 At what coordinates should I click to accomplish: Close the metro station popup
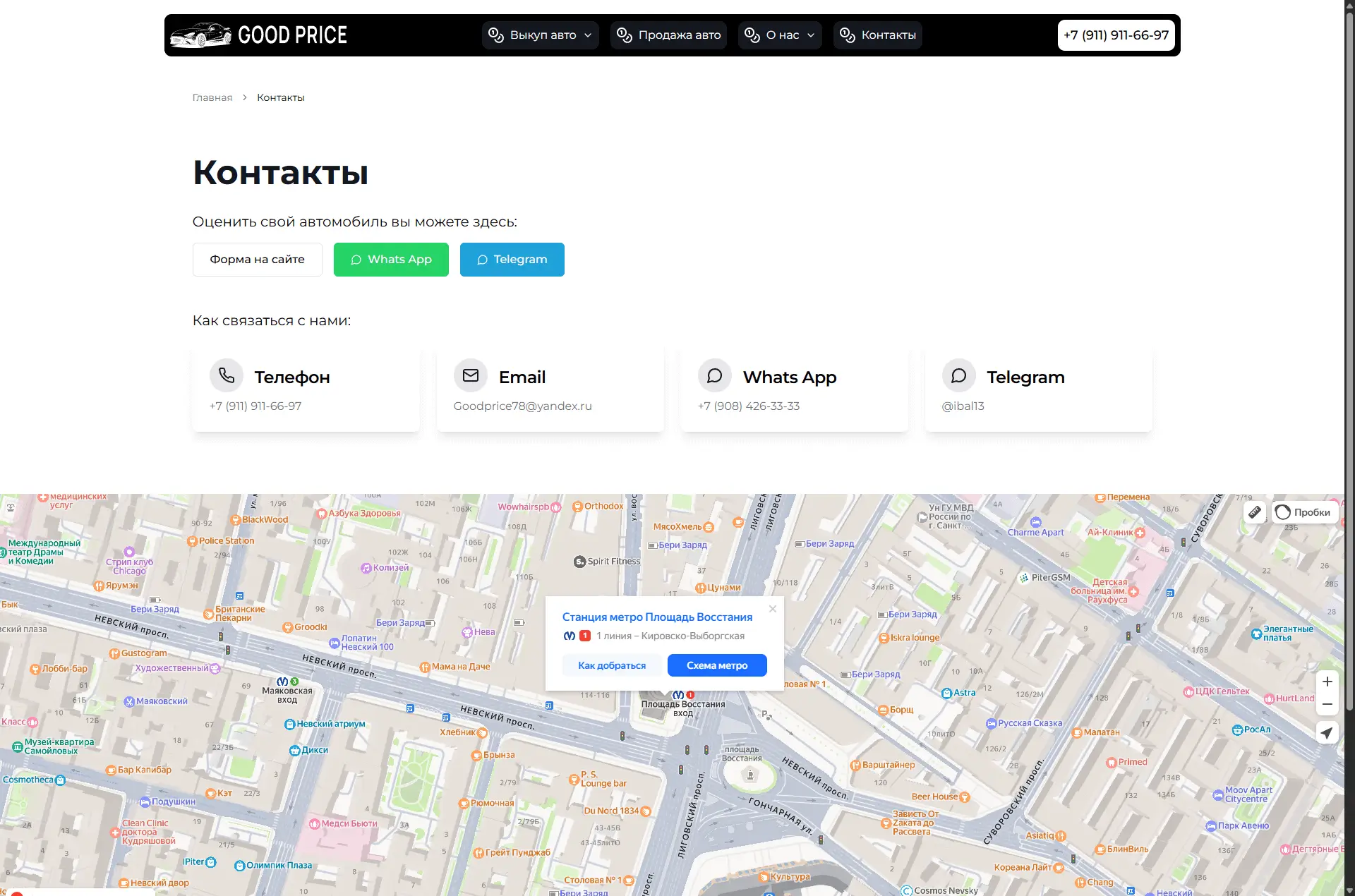773,609
